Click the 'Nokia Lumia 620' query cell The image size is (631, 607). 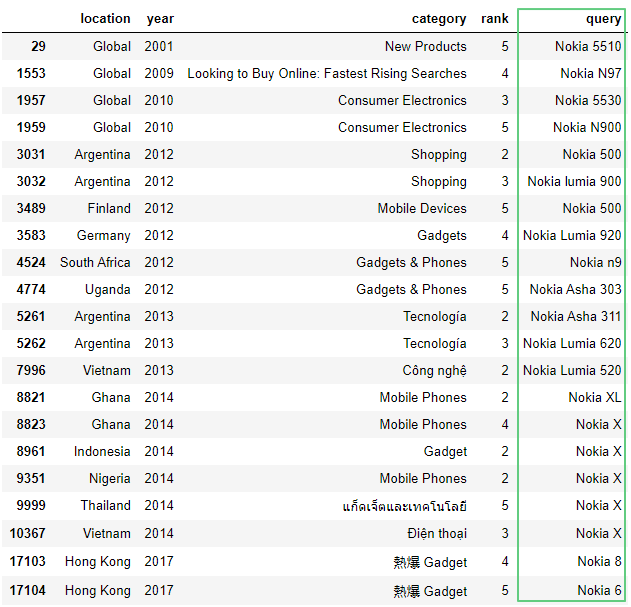click(x=572, y=343)
